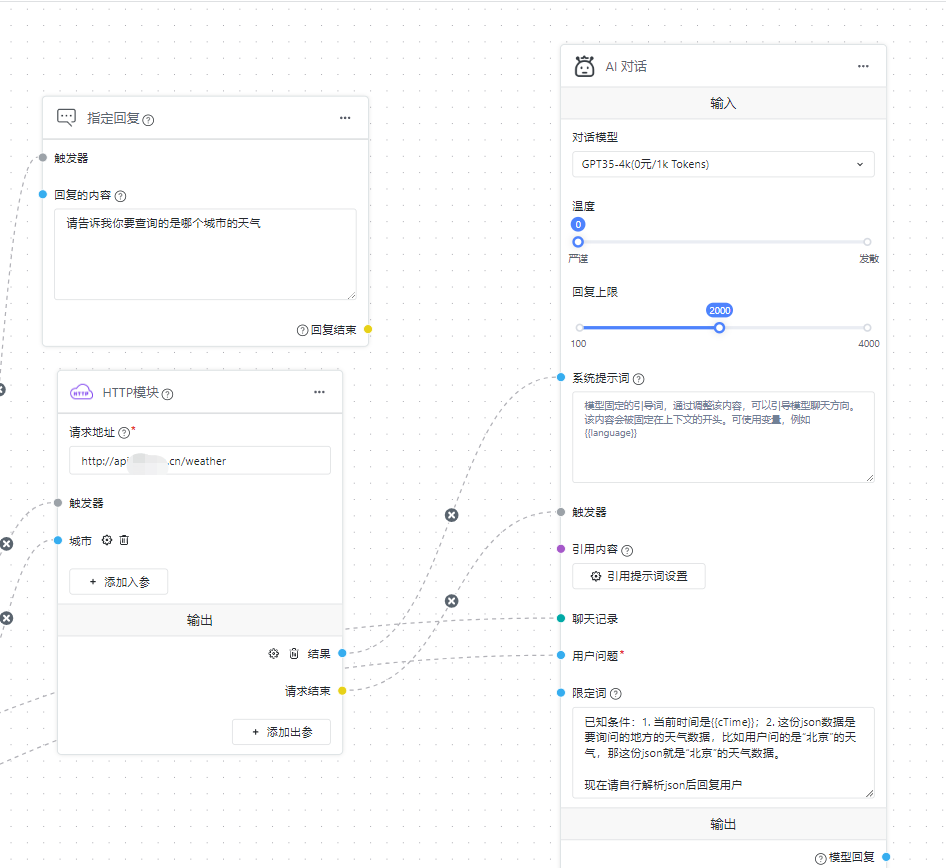Click the 添加入参 button

118,582
